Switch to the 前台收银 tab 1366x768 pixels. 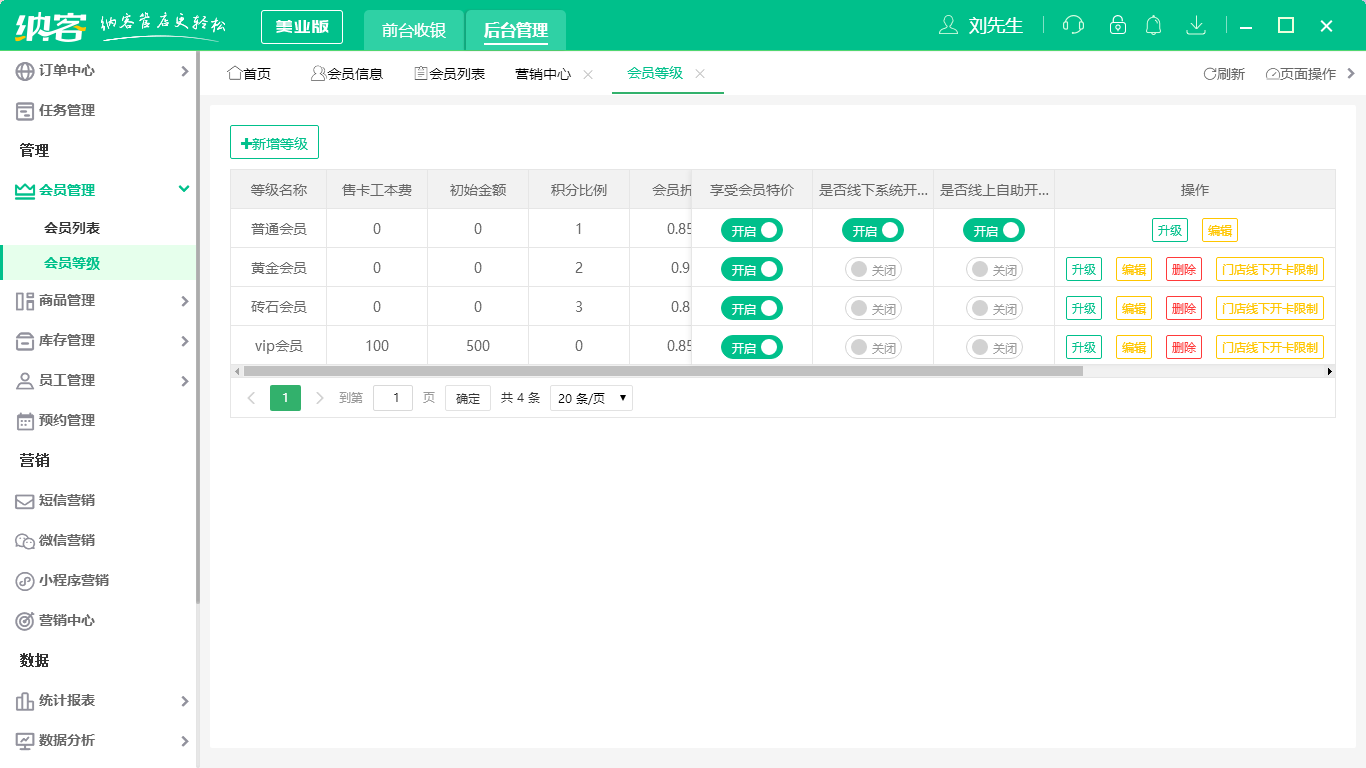[x=414, y=30]
